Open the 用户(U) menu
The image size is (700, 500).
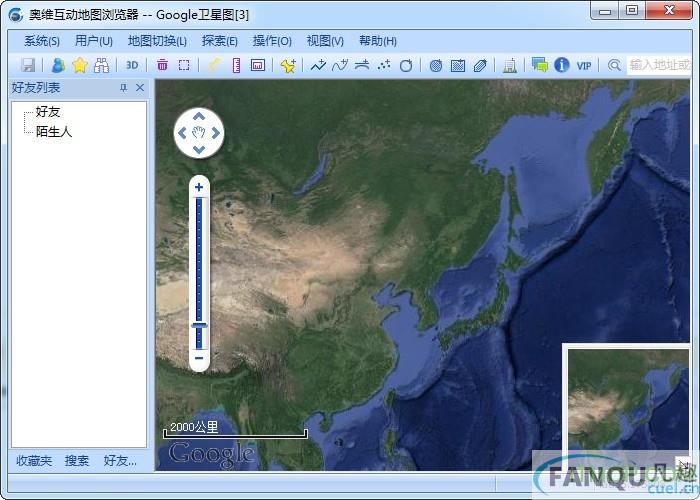pyautogui.click(x=94, y=41)
